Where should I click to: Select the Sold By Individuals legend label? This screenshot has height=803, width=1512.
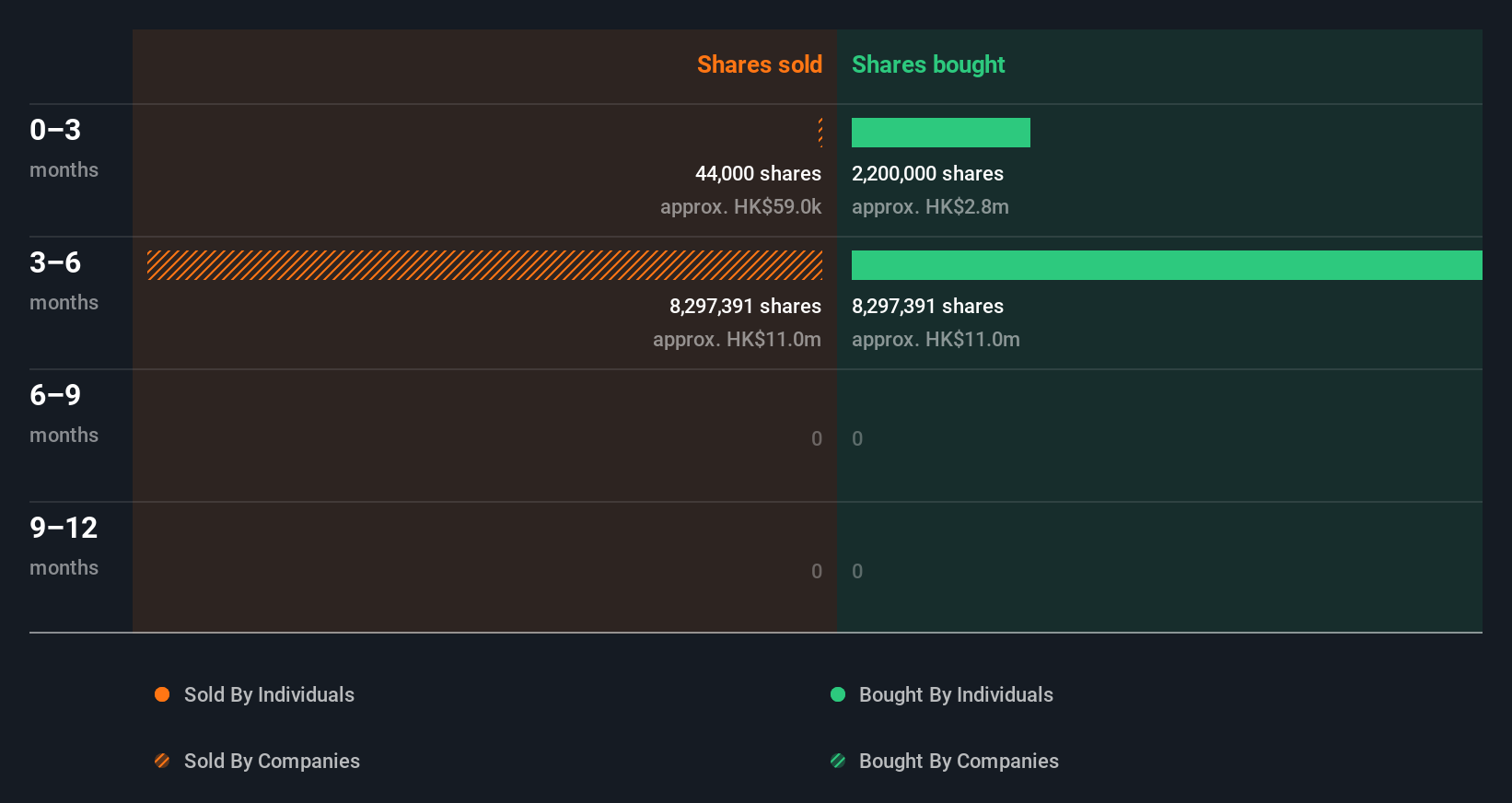pyautogui.click(x=269, y=695)
